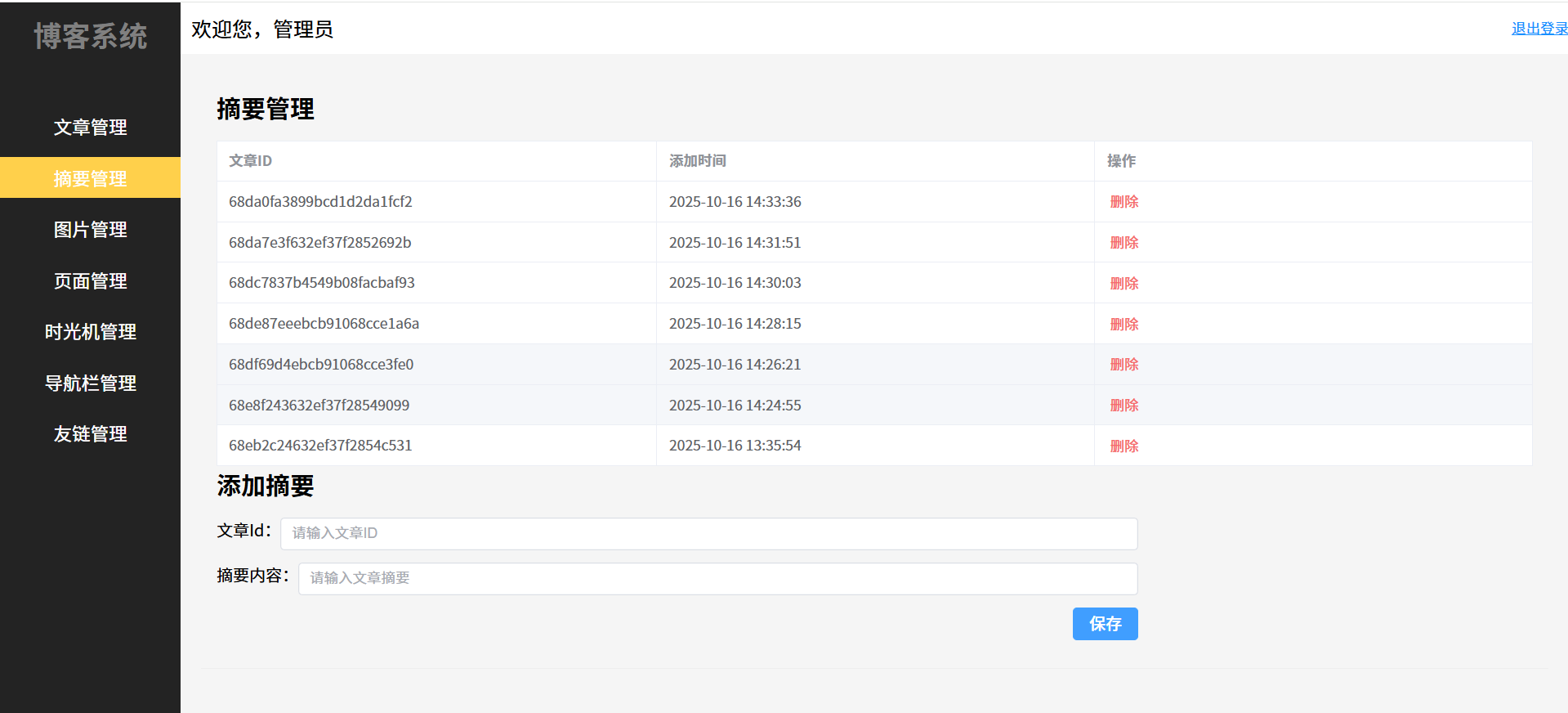The height and width of the screenshot is (713, 1568).
Task: Delete summary 68e8f243632ef37f28549099
Action: coord(1124,406)
